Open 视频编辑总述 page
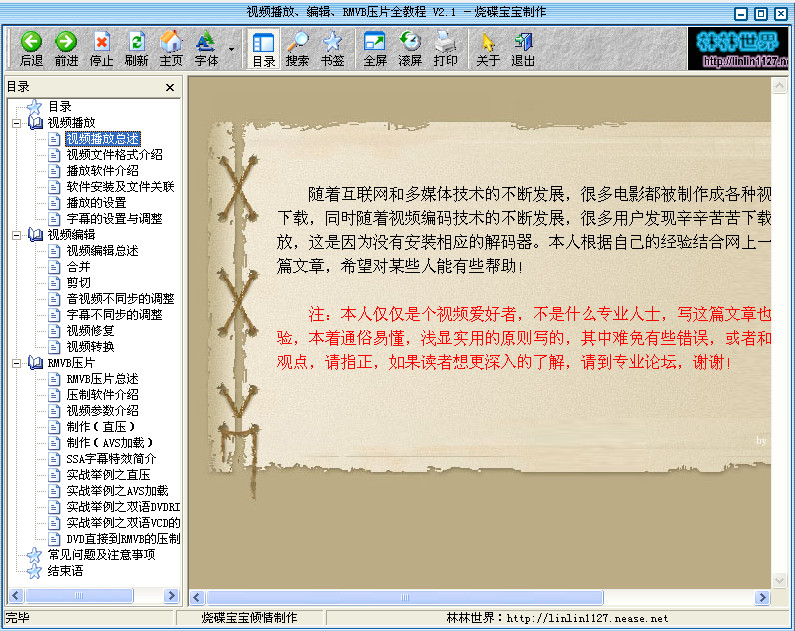Screen dimensions: 795x631 point(102,251)
